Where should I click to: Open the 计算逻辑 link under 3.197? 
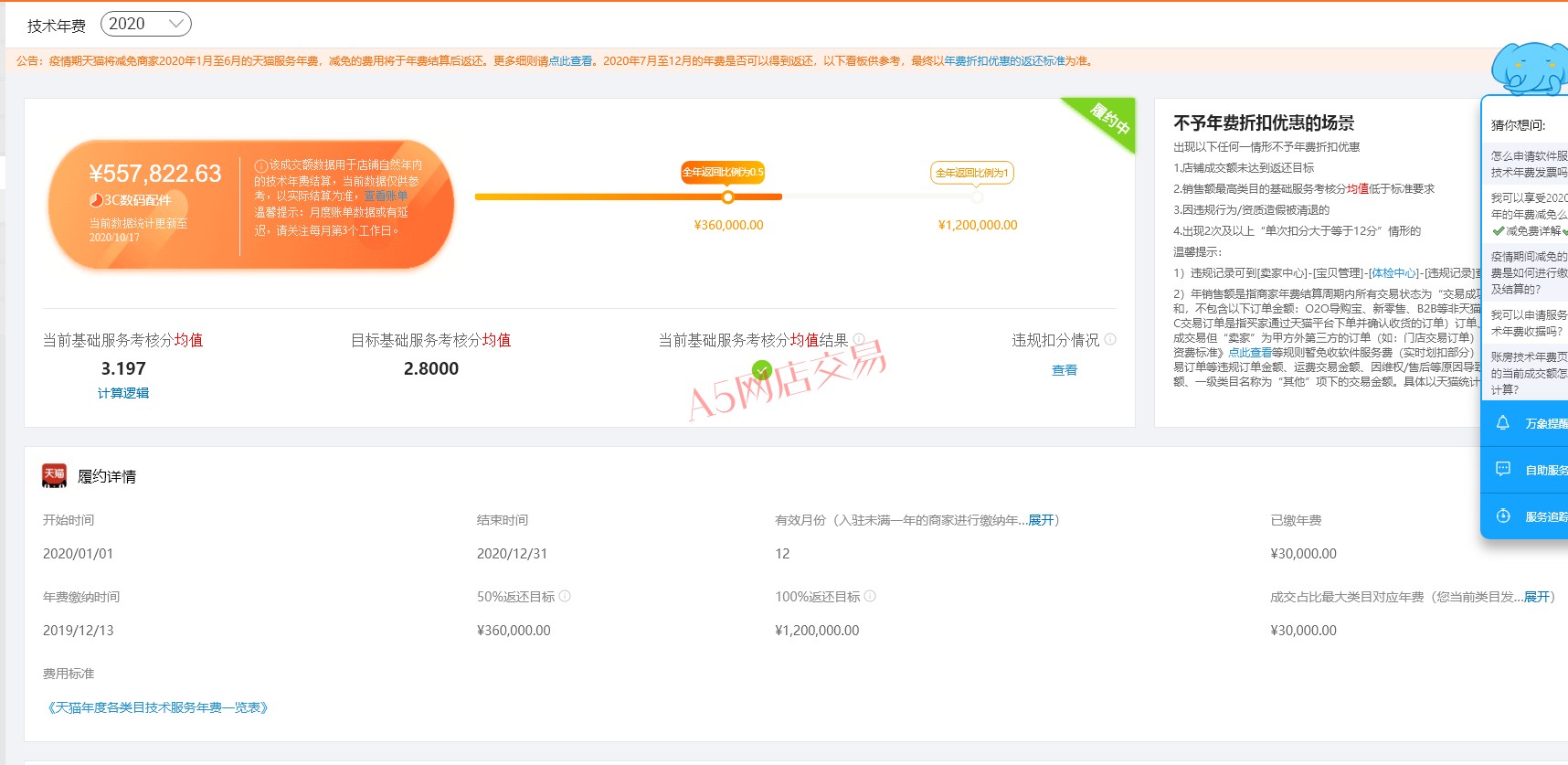(x=123, y=393)
